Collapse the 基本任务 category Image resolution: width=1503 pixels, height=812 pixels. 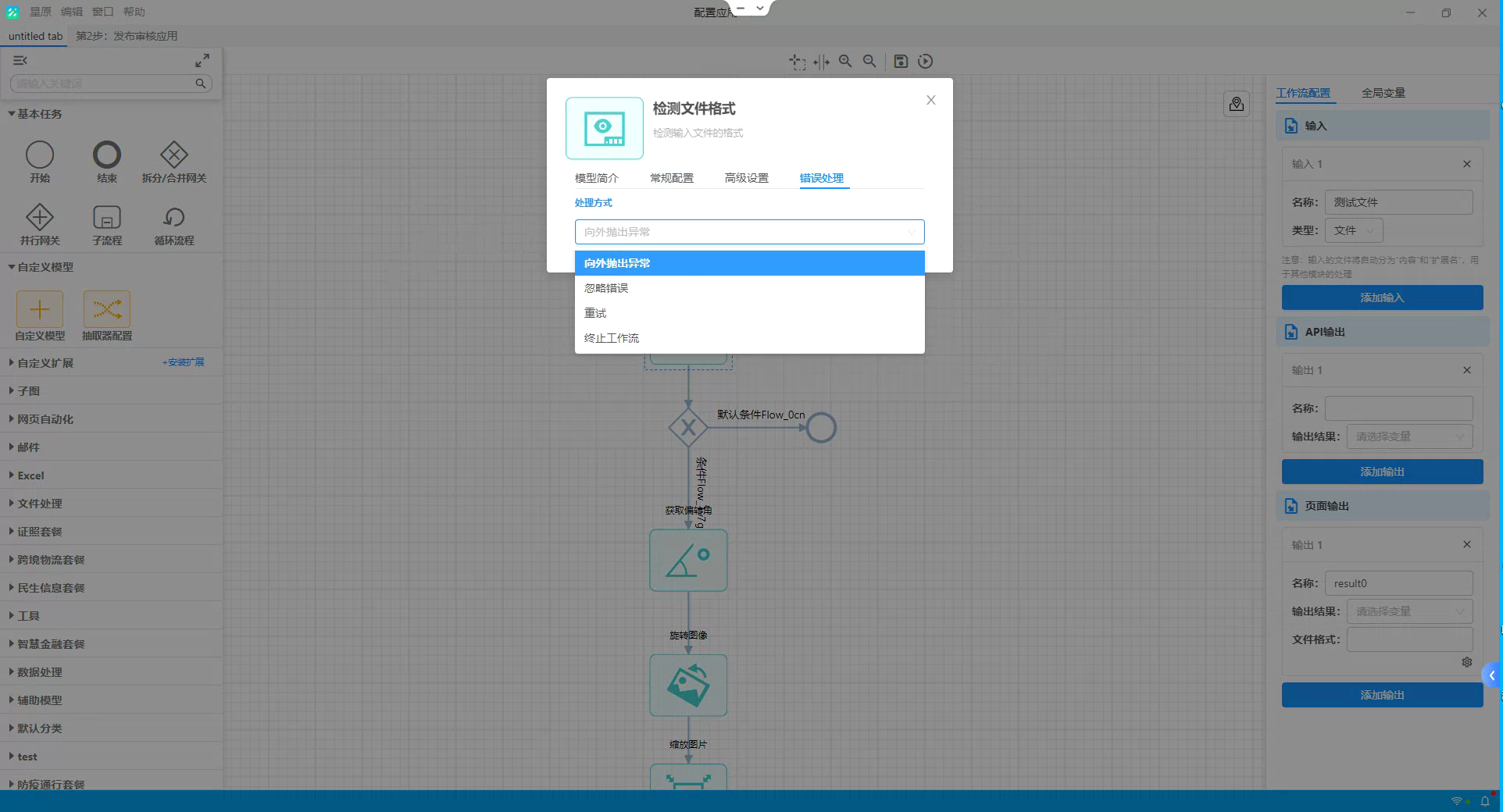tap(35, 114)
